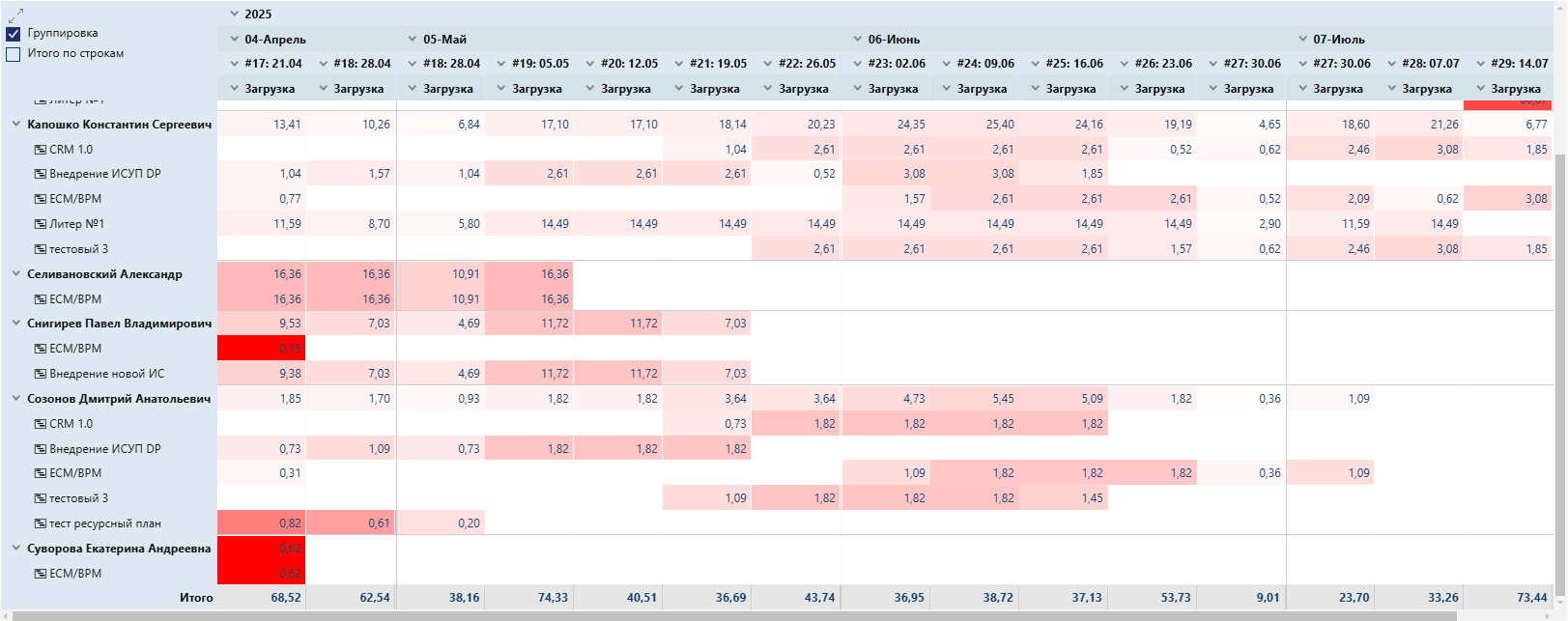Viewport: 1568px width, 621px height.
Task: Click project icon beside Литер №1 under Капошко
Action: click(x=41, y=224)
